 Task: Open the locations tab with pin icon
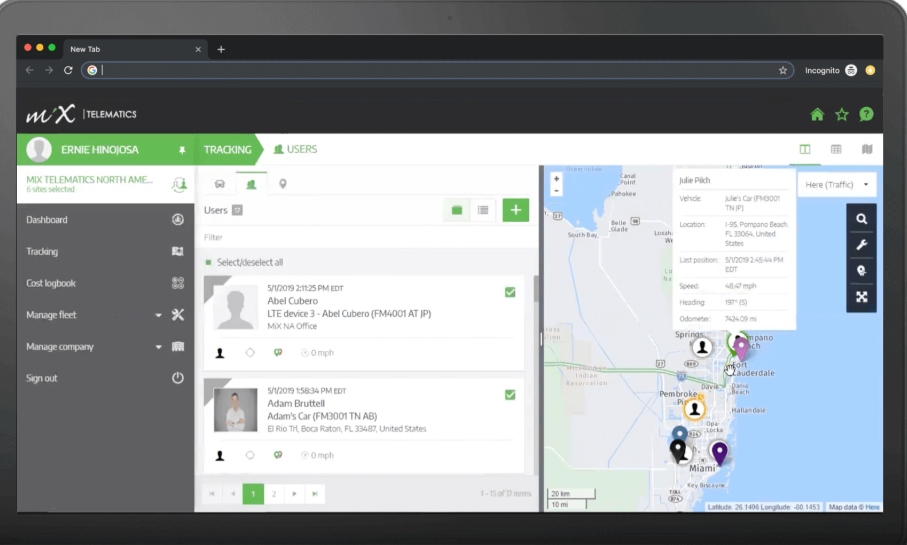(x=283, y=184)
